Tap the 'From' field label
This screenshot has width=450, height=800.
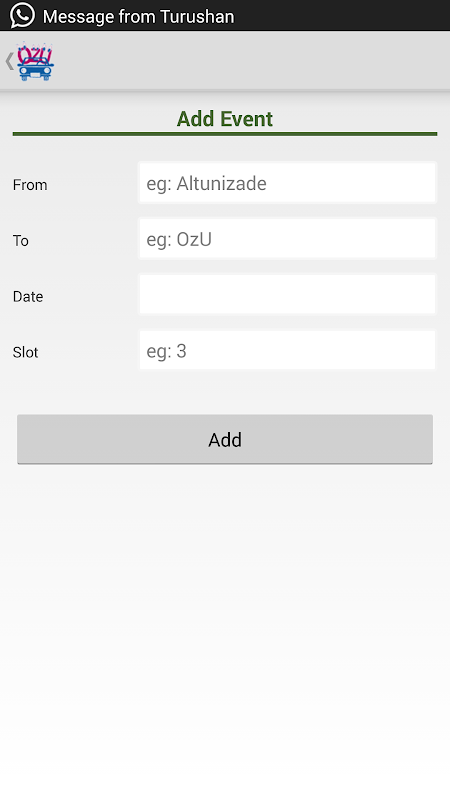click(x=30, y=185)
